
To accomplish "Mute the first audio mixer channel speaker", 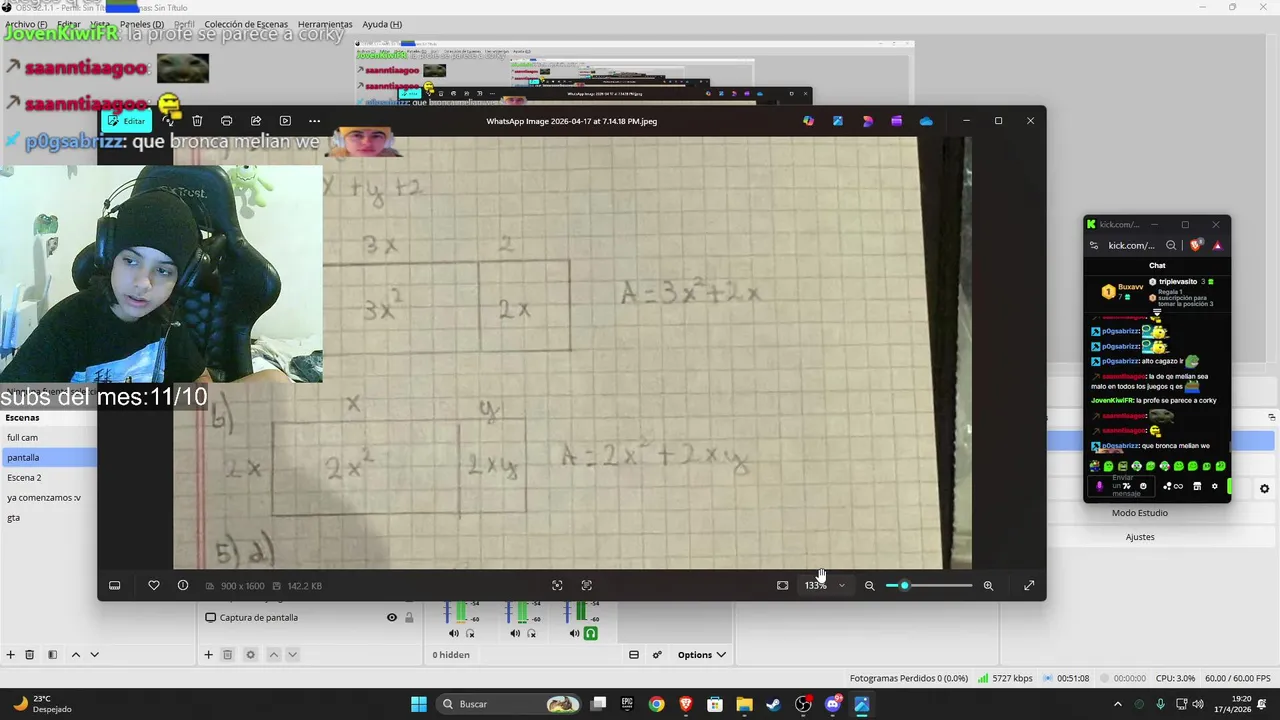I will click(453, 633).
